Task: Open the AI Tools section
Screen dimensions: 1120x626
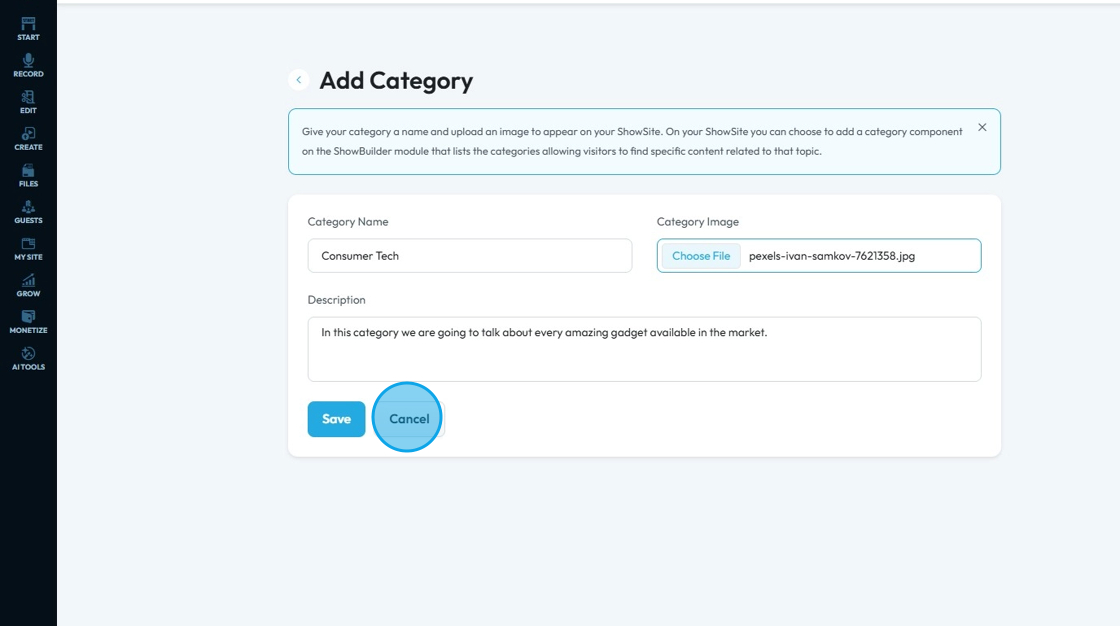Action: coord(28,358)
